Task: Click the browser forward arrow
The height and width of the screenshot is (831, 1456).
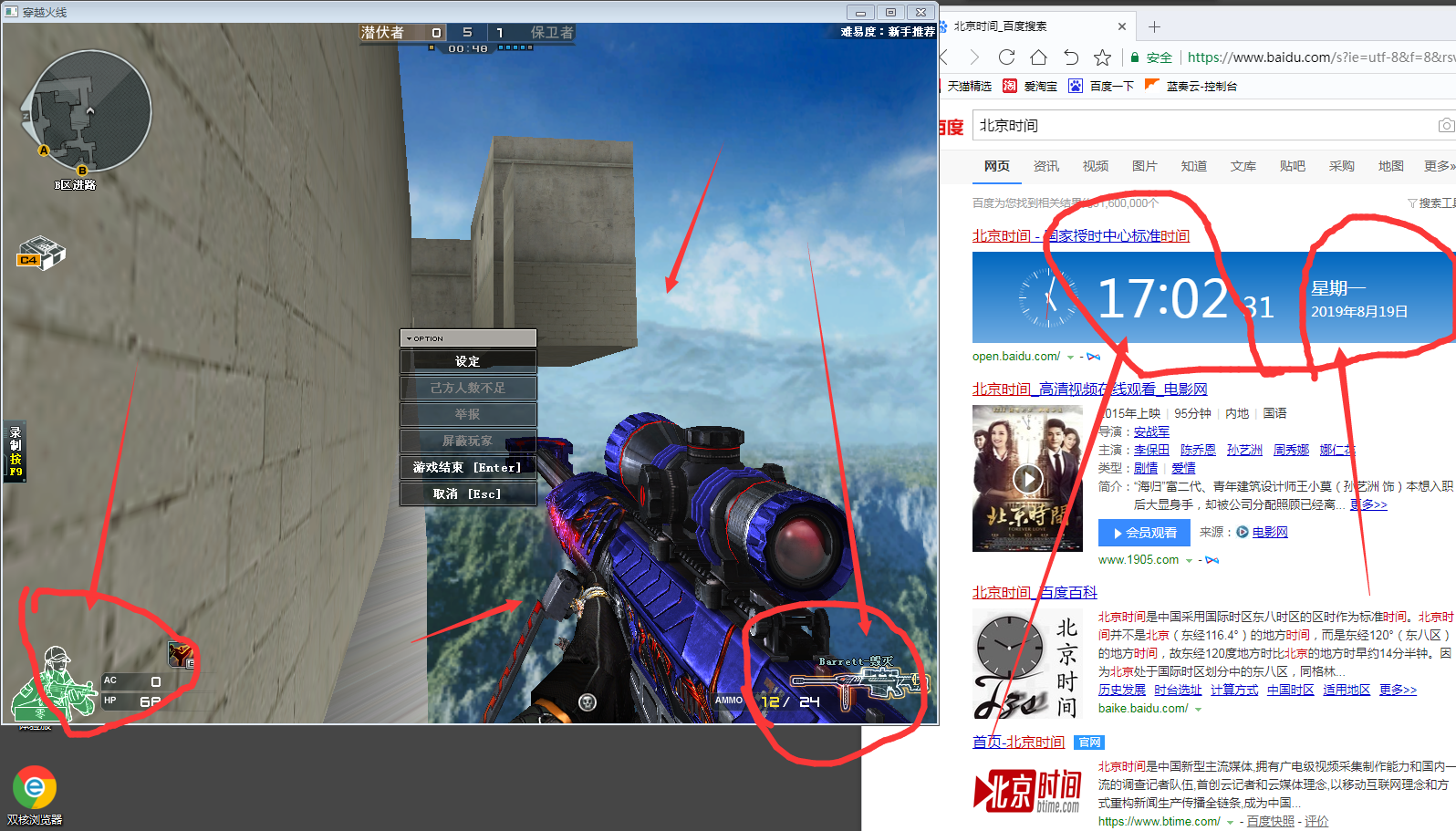Action: pyautogui.click(x=974, y=57)
